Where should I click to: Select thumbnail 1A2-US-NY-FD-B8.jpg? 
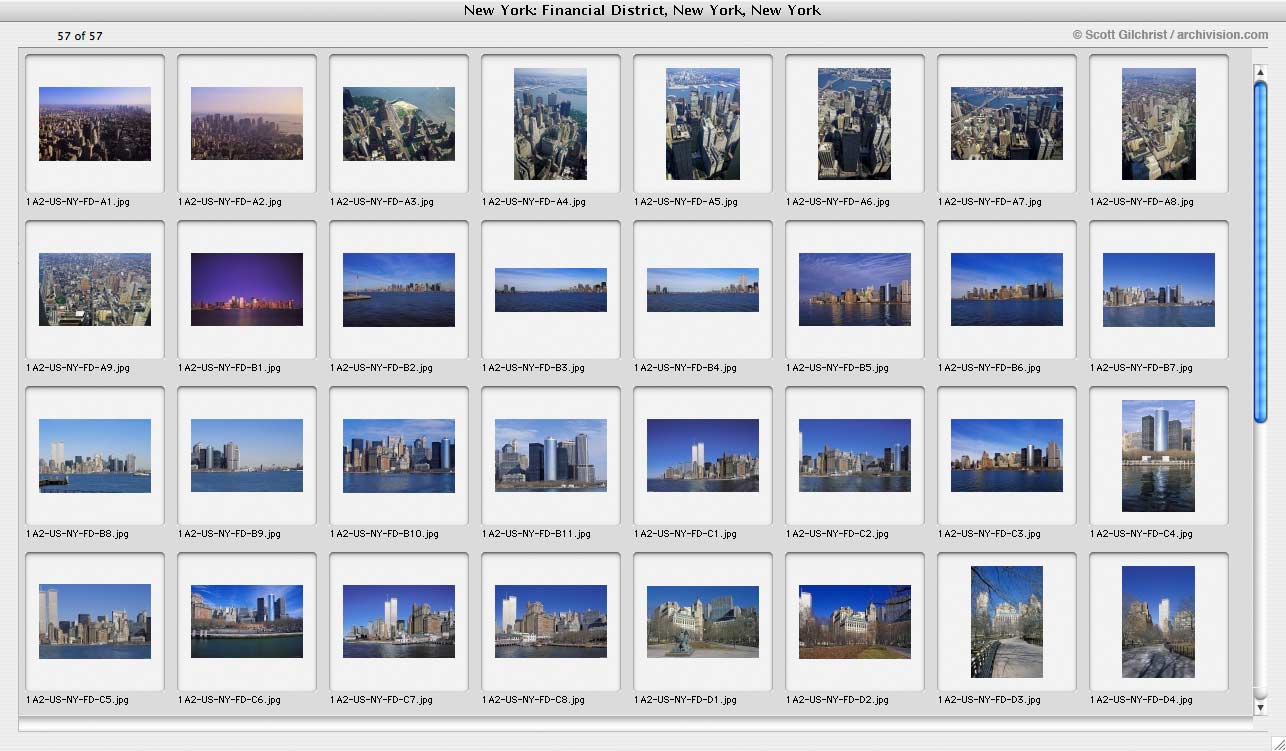click(x=95, y=456)
